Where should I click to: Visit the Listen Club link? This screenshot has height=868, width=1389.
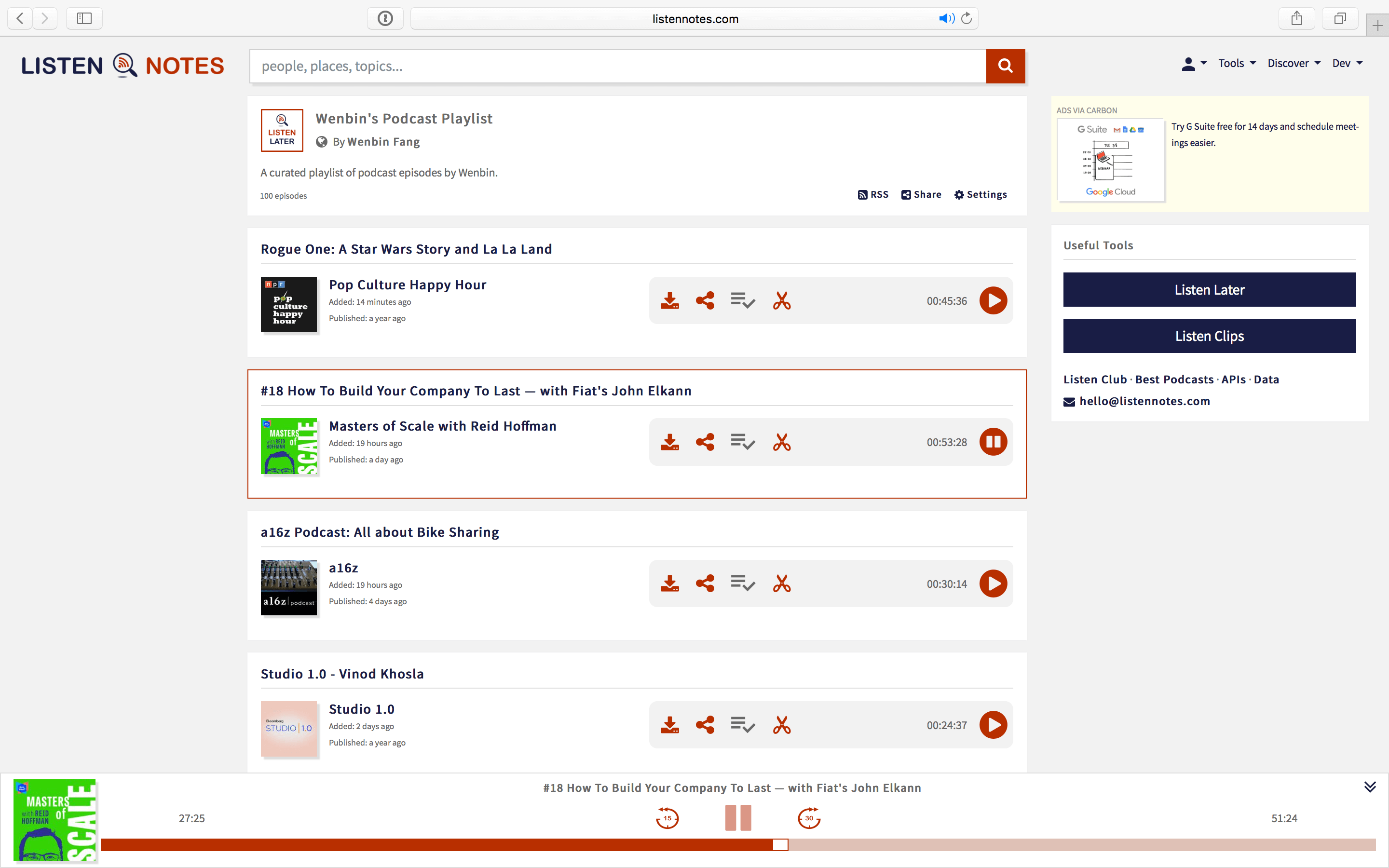1095,380
